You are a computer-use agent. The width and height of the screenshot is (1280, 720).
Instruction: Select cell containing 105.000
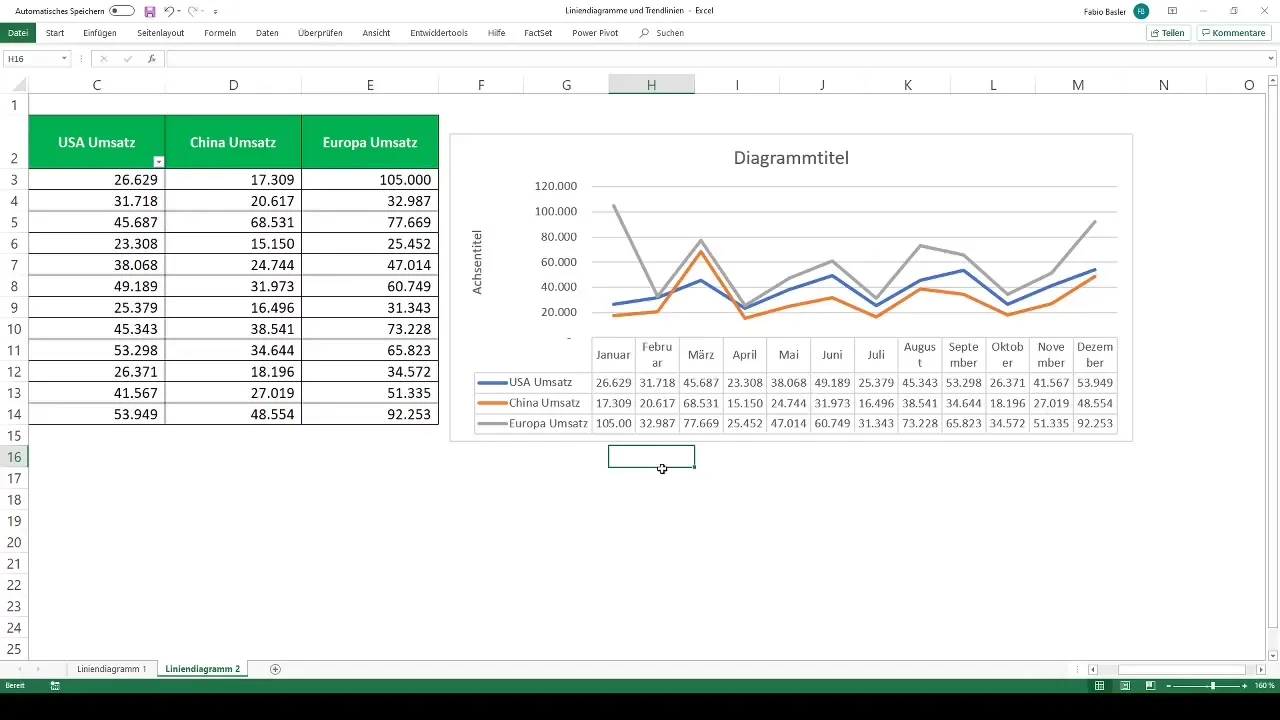click(x=370, y=180)
